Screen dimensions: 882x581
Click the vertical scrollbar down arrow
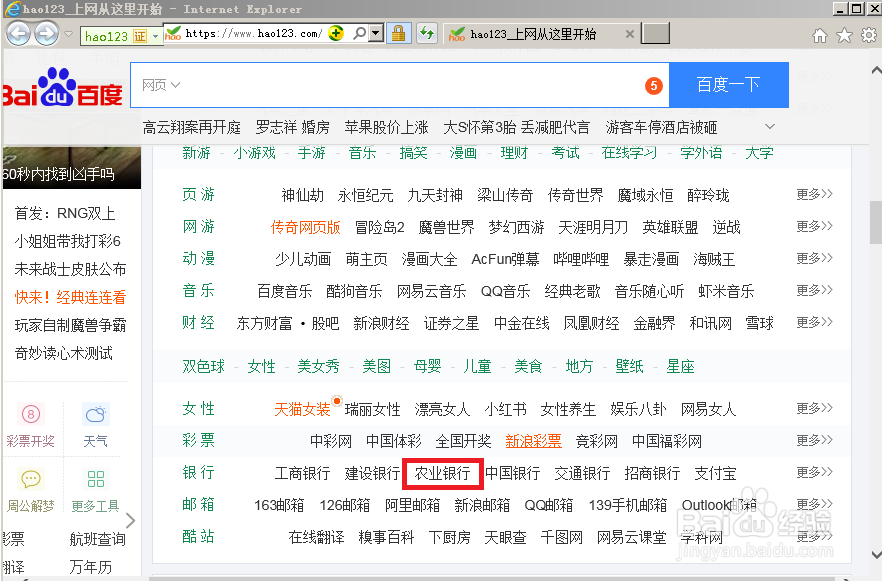pyautogui.click(x=876, y=555)
